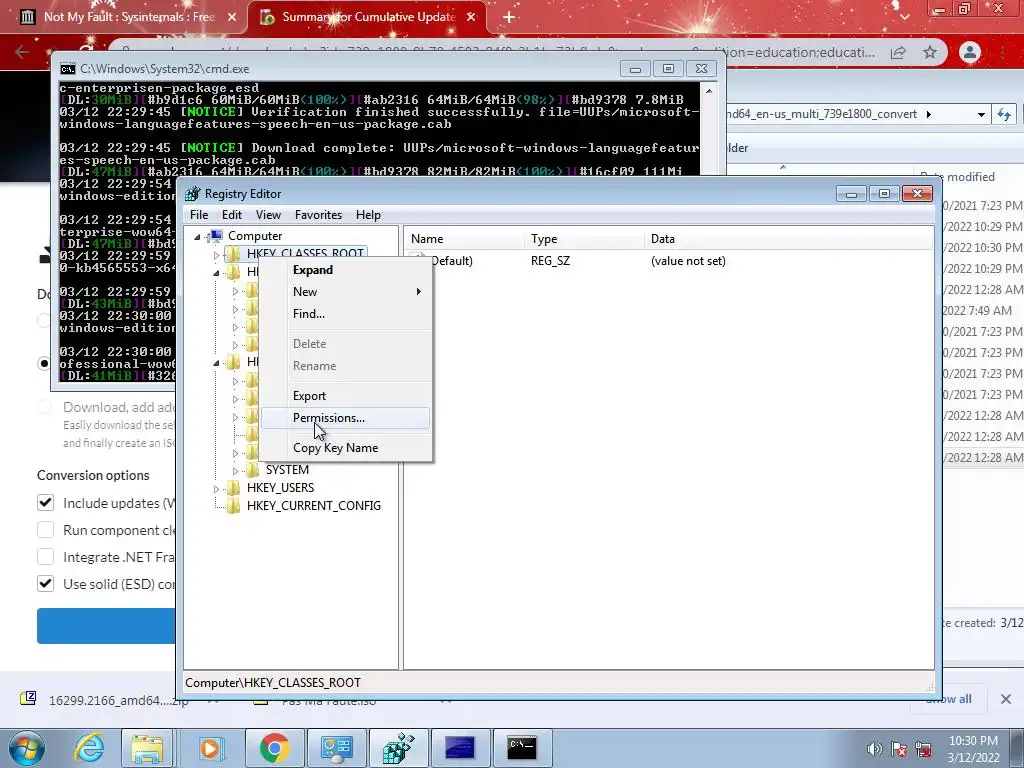Click the Registry Editor title bar icon
1024x768 pixels.
pos(193,194)
